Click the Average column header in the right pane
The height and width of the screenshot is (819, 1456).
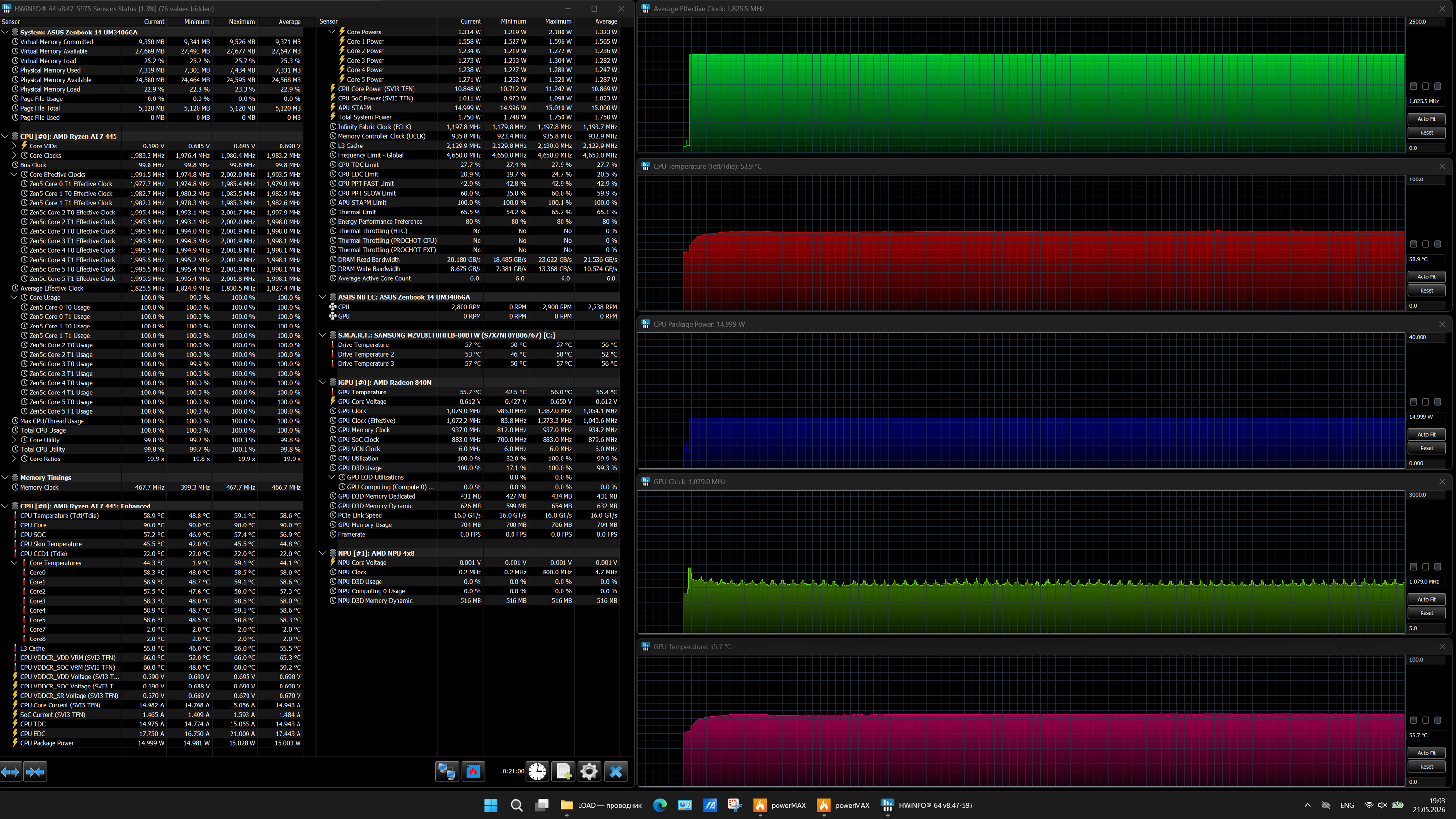[597, 21]
